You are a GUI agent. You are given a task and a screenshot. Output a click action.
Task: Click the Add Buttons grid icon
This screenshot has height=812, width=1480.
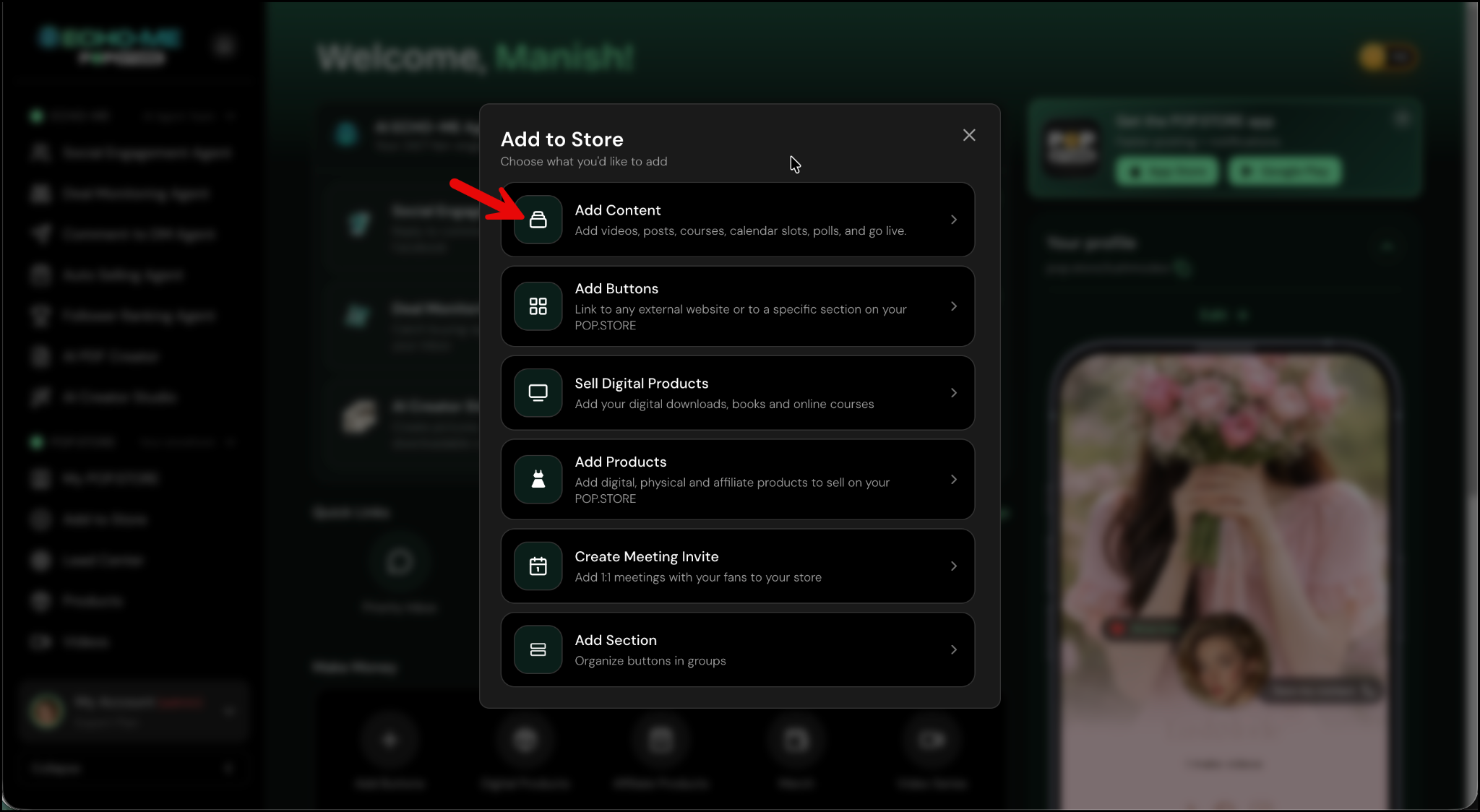pyautogui.click(x=538, y=306)
